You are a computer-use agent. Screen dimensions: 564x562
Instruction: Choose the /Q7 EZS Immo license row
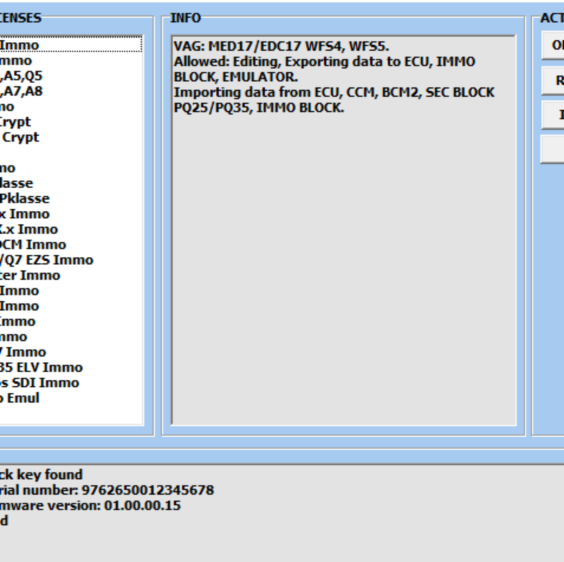click(x=71, y=260)
